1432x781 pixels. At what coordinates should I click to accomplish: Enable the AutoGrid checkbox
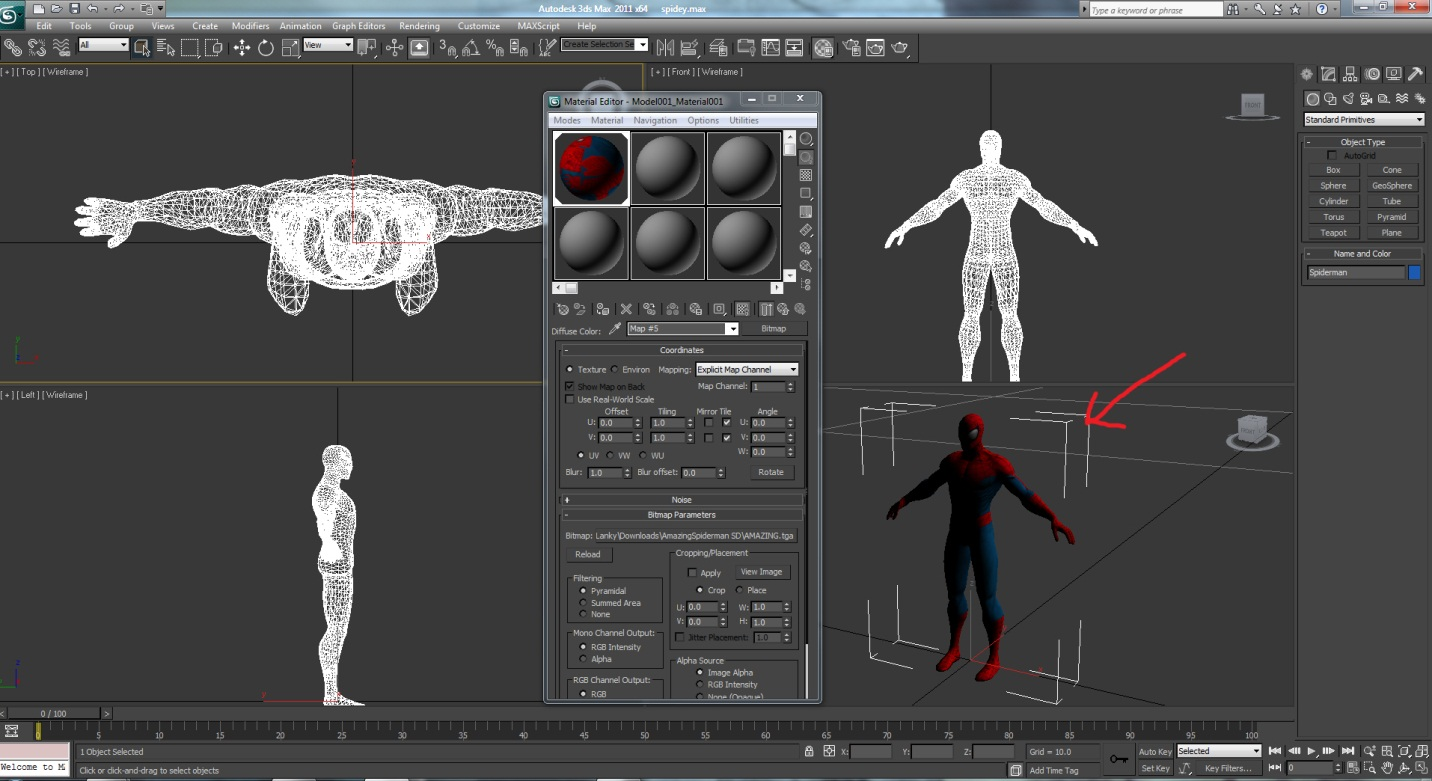pos(1331,156)
